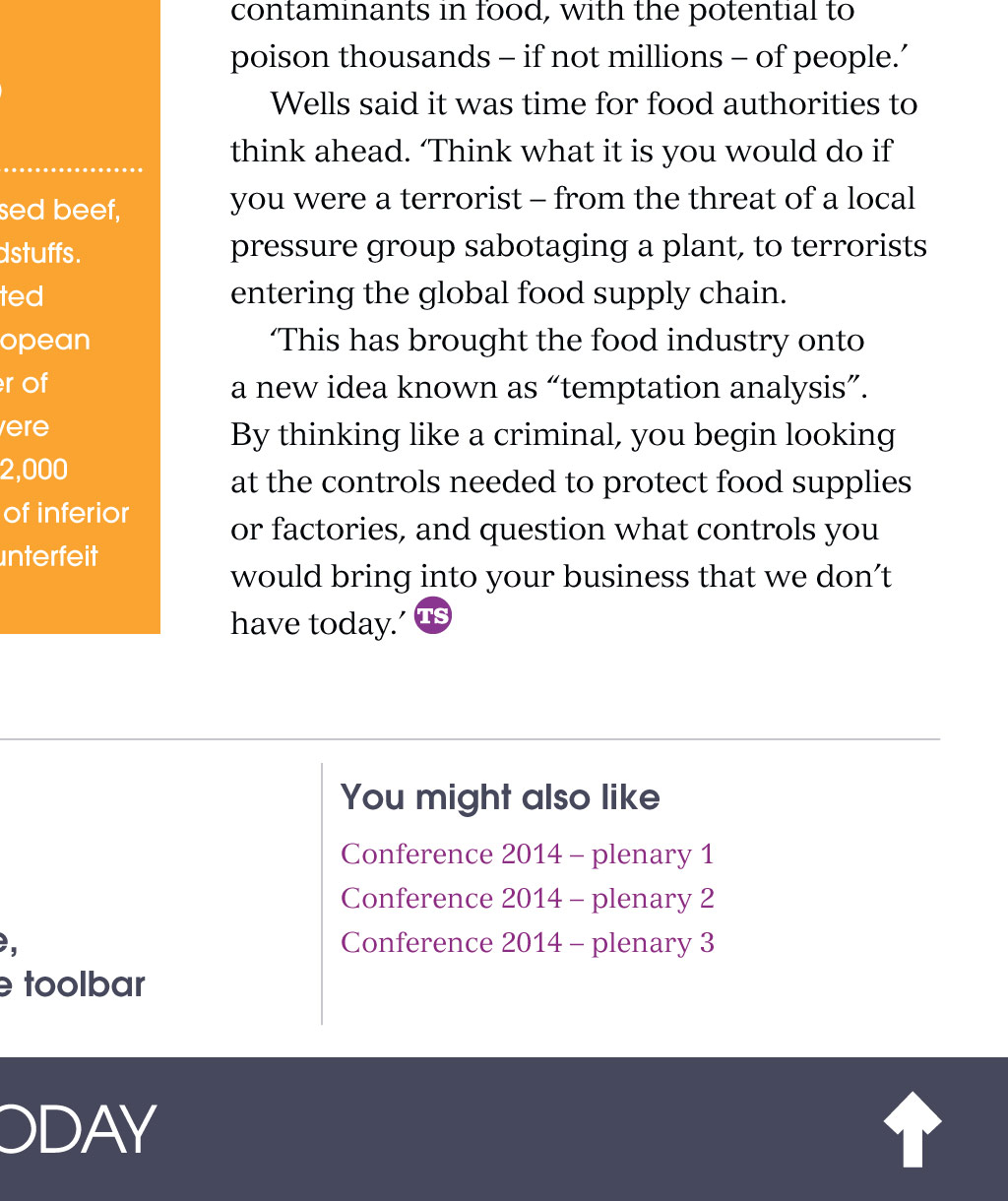This screenshot has height=1201, width=1008.
Task: Click the line starting "poison thousands"
Action: coord(569,57)
